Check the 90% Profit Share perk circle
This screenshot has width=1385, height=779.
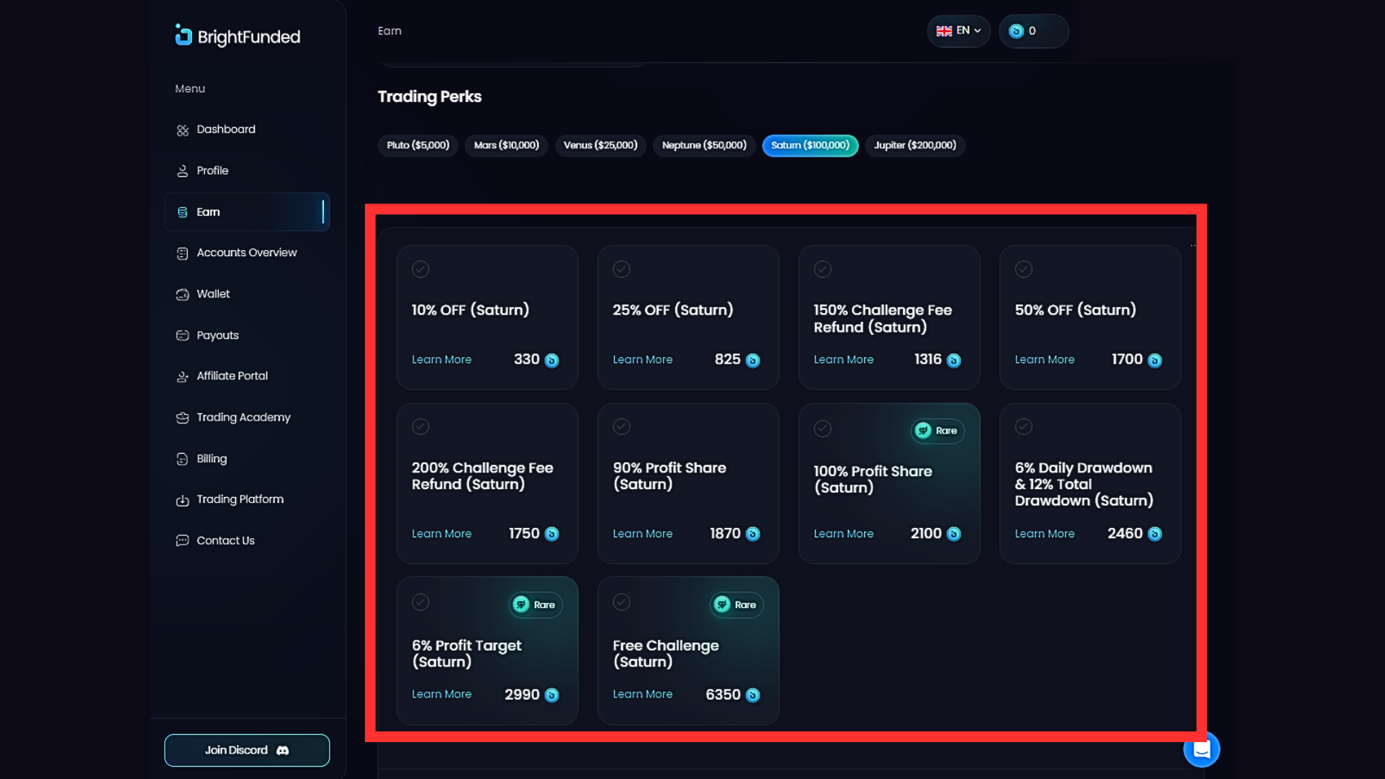(622, 427)
